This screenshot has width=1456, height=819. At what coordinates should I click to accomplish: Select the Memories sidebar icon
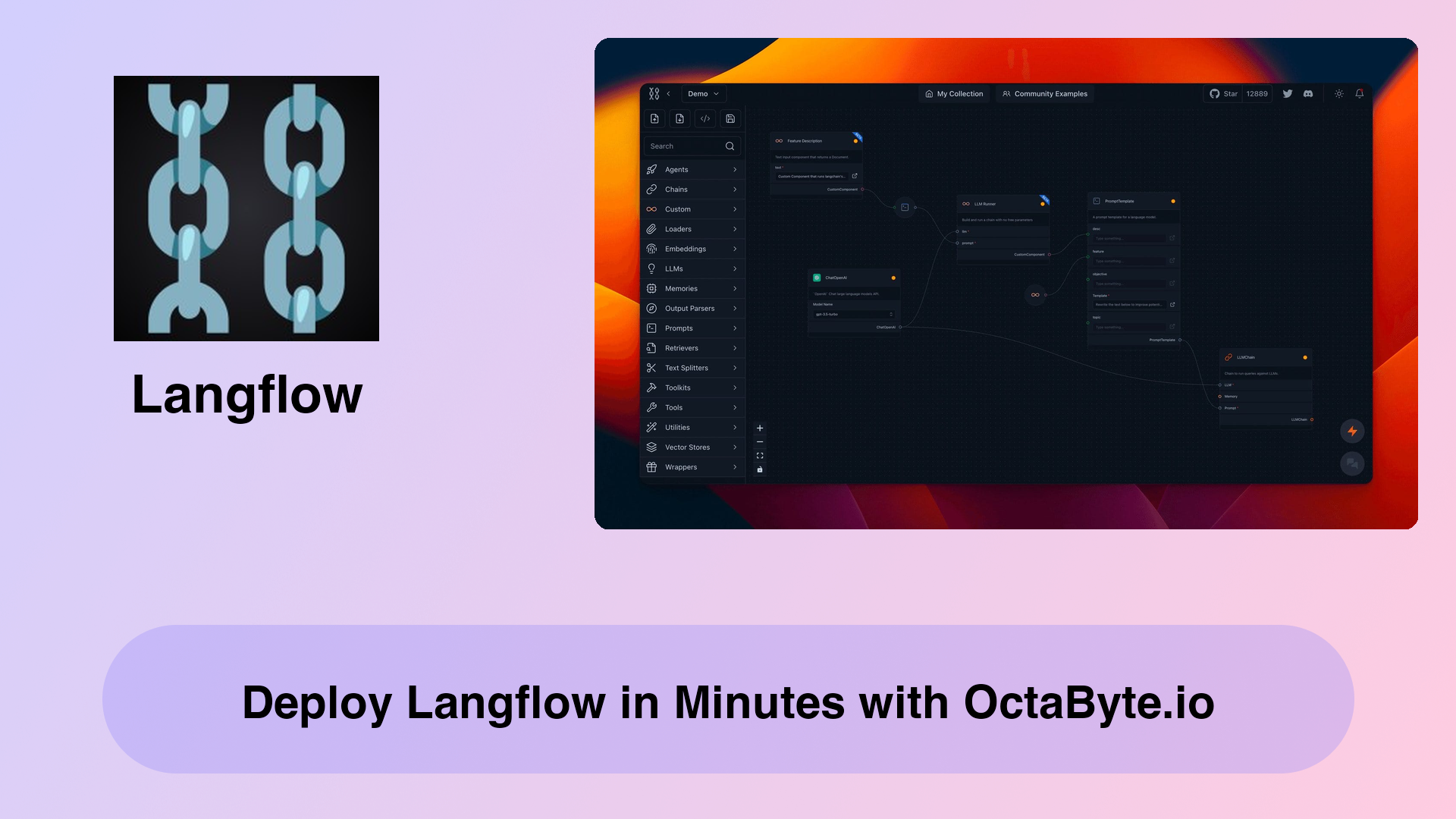(652, 288)
